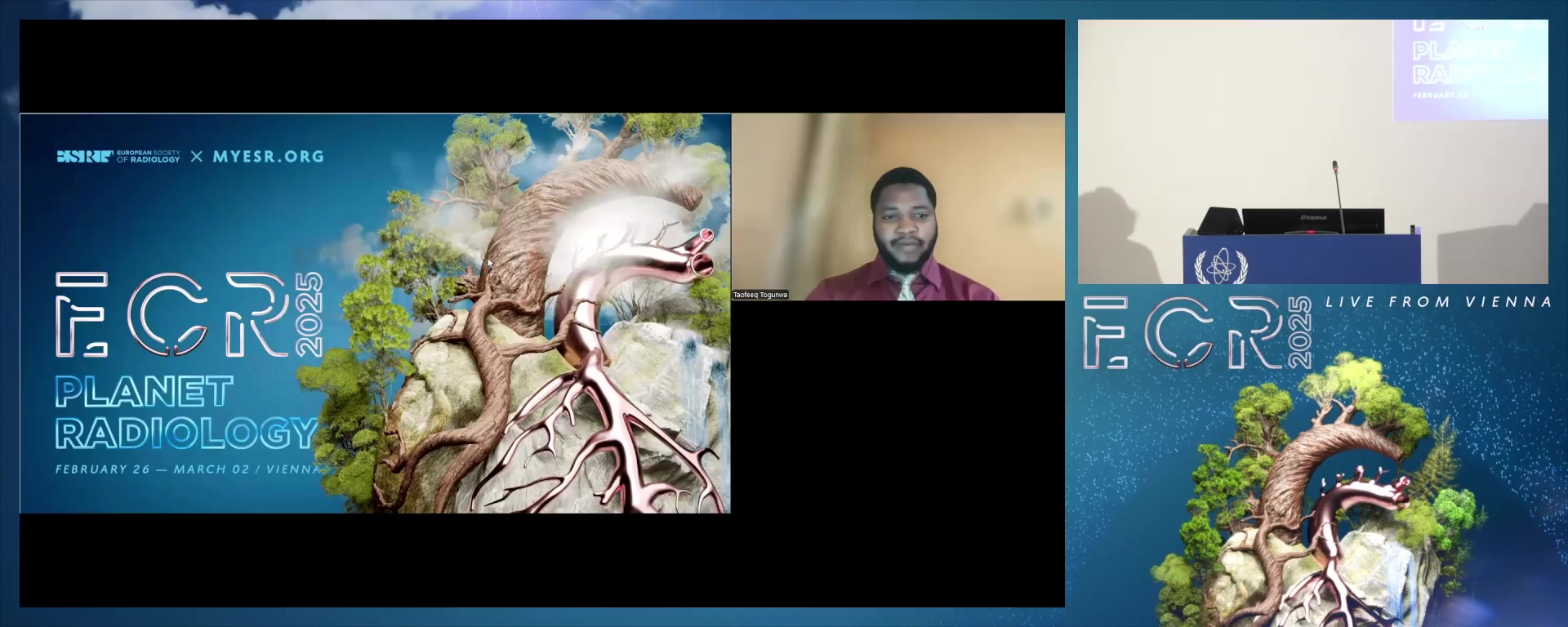
Task: Click the ECR 2025 logo beside Live From Vienna
Action: 1197,333
